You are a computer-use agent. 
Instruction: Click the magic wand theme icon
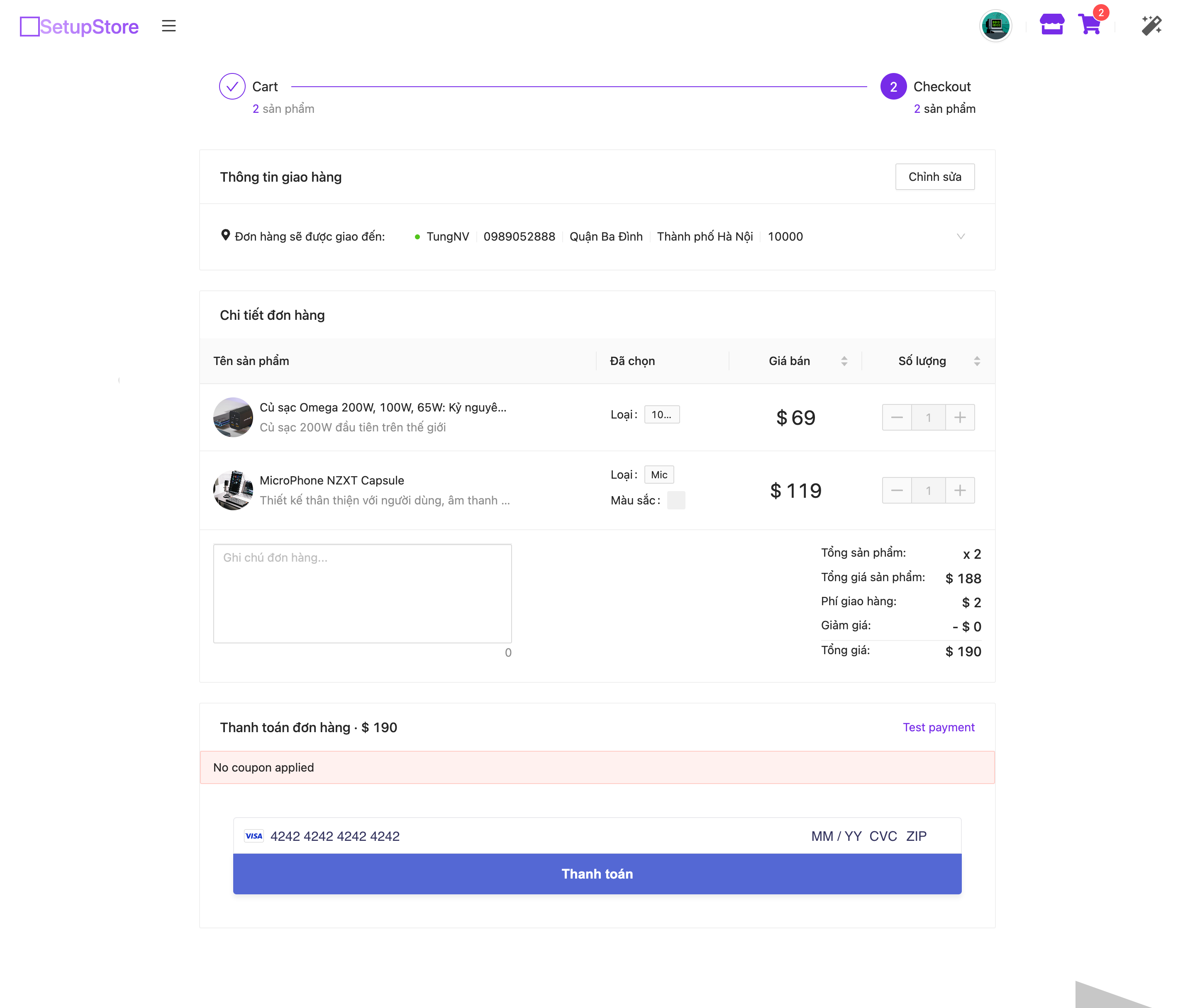pos(1151,26)
